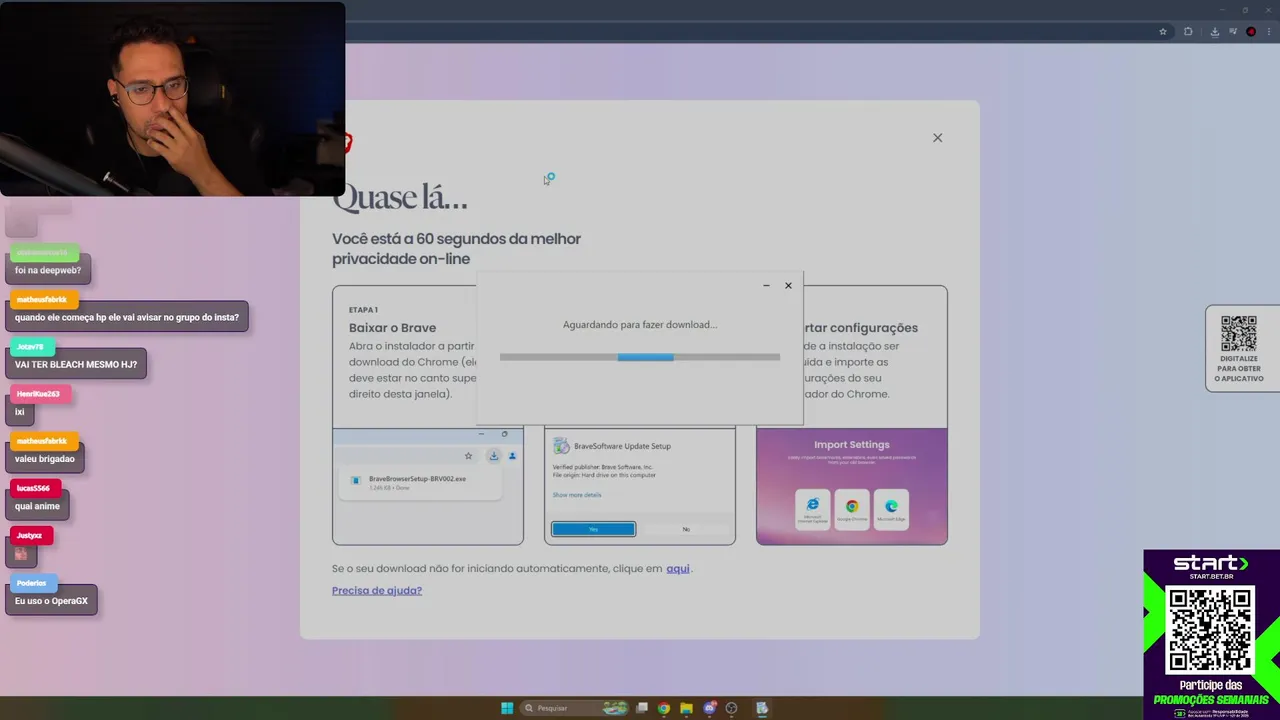
Task: Click the start.bet.br QR code banner
Action: tap(1211, 631)
